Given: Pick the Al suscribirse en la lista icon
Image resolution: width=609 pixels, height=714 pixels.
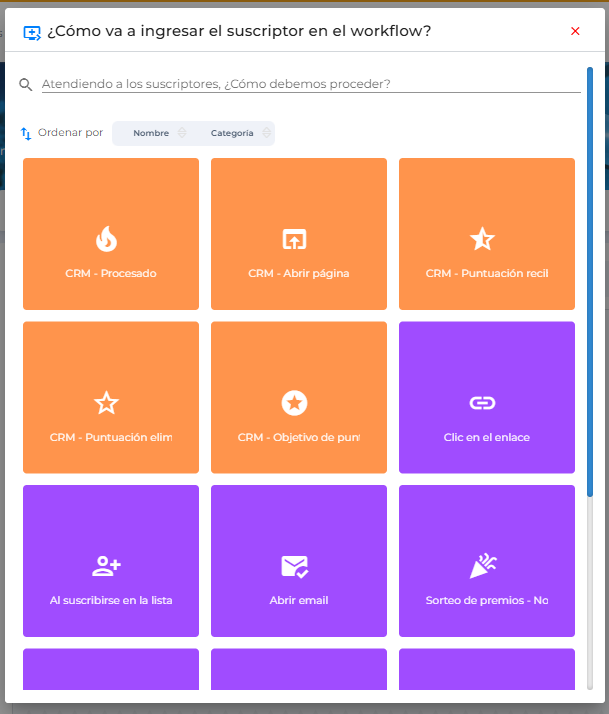Looking at the screenshot, I should [106, 567].
